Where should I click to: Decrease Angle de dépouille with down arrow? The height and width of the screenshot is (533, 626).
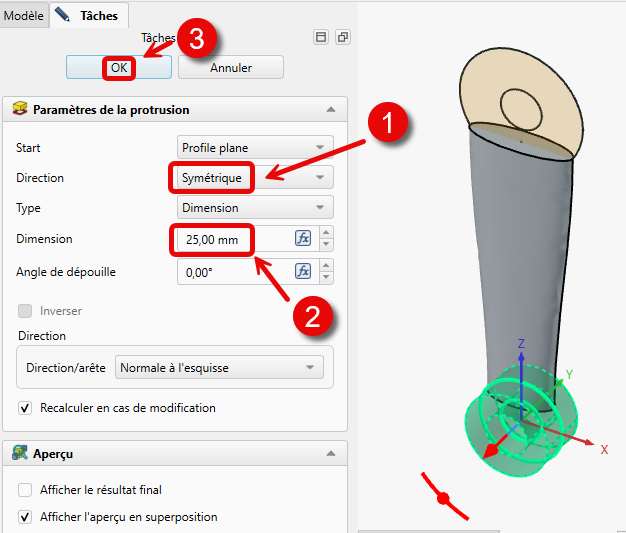coord(326,277)
